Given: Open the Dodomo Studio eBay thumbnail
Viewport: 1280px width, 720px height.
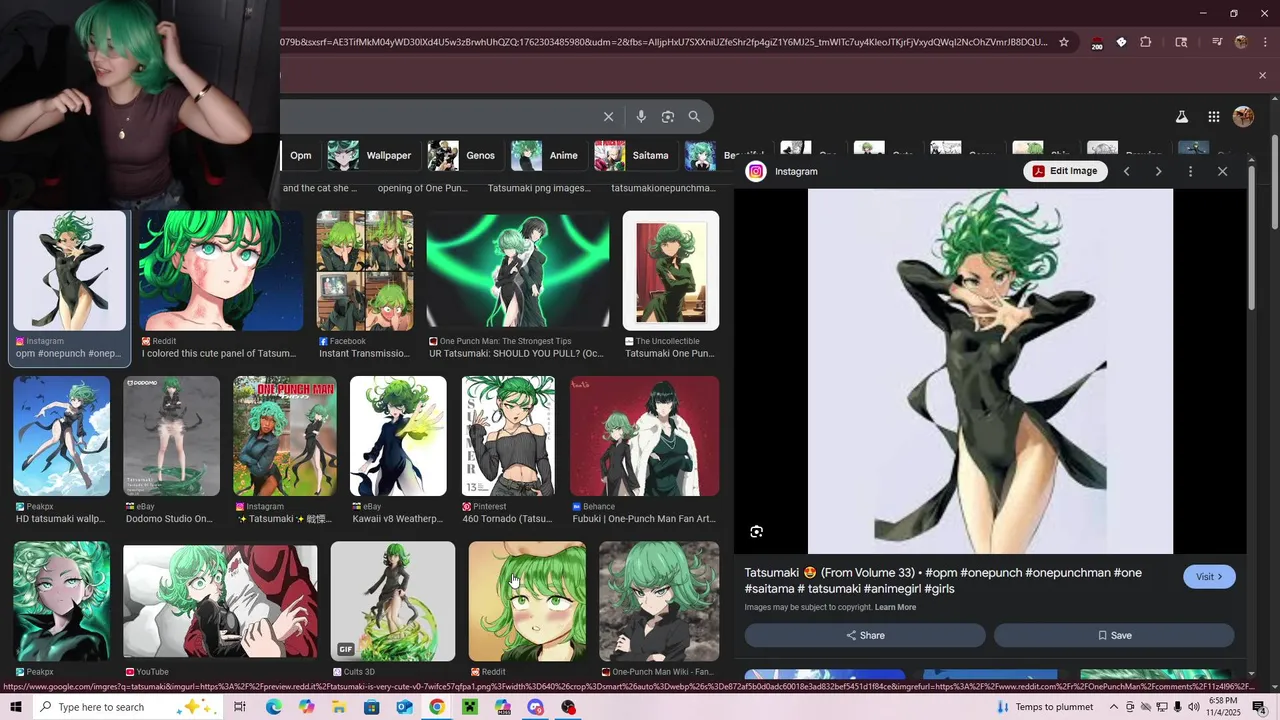Looking at the screenshot, I should [x=172, y=436].
